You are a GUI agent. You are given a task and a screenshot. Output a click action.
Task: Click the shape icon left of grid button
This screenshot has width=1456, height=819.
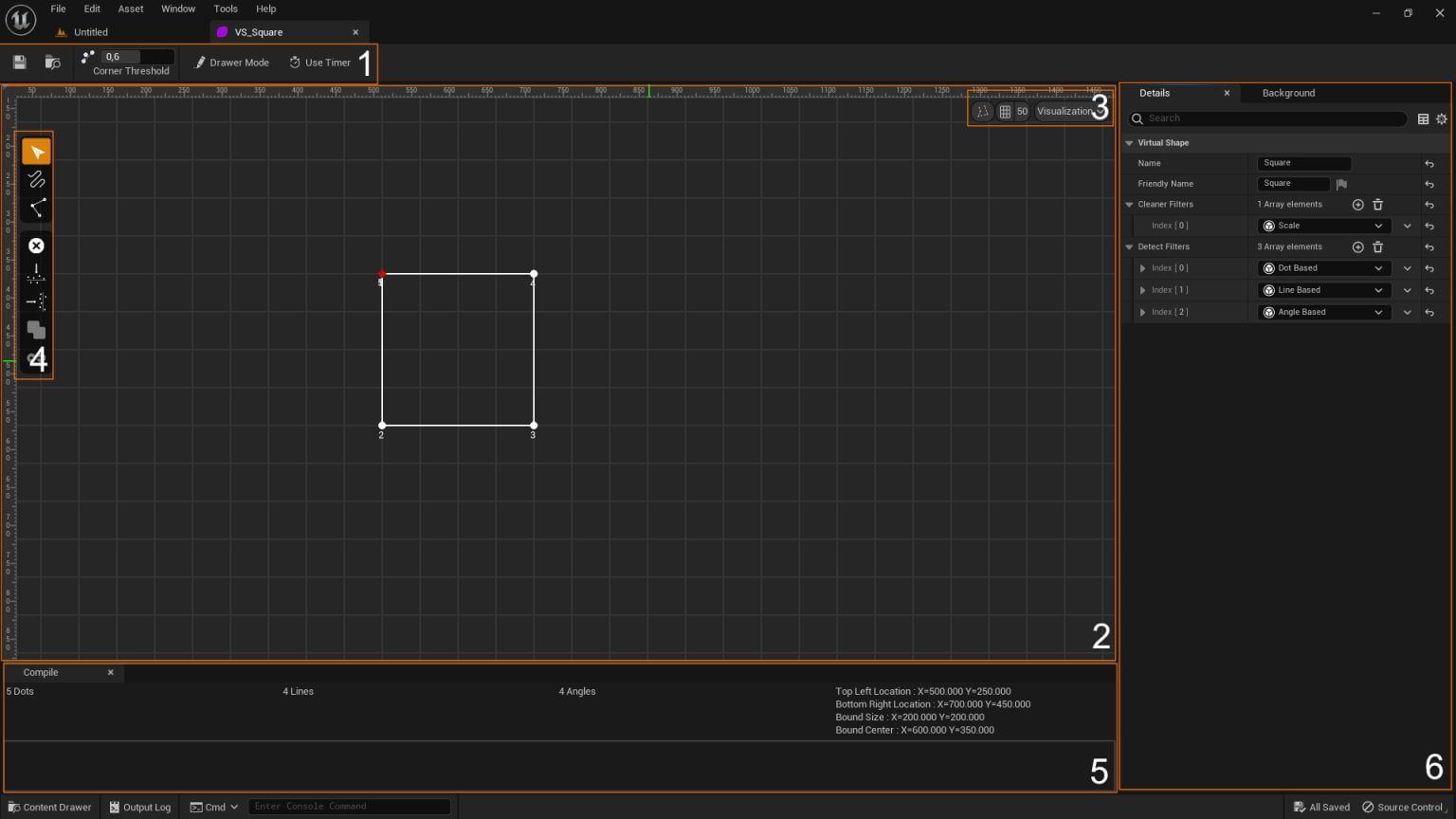982,111
